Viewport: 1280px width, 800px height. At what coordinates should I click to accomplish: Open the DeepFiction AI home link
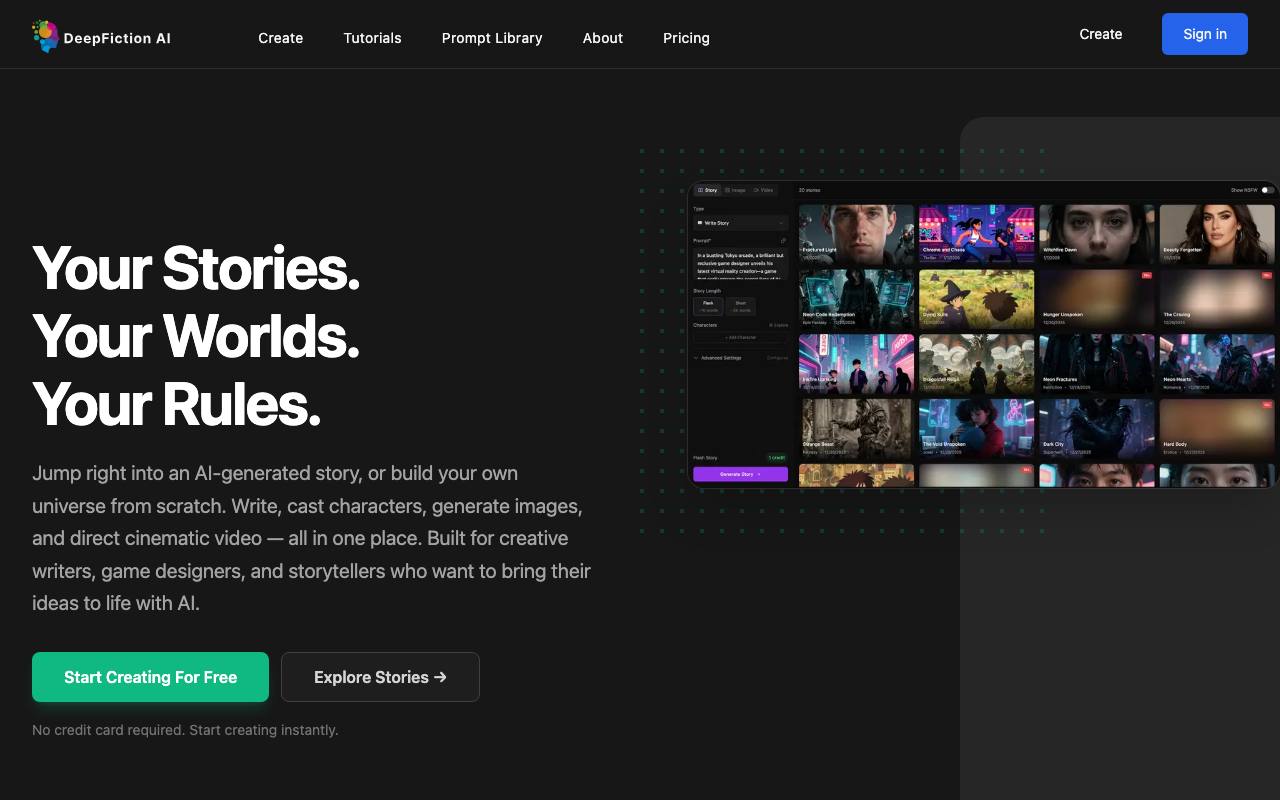[x=101, y=37]
